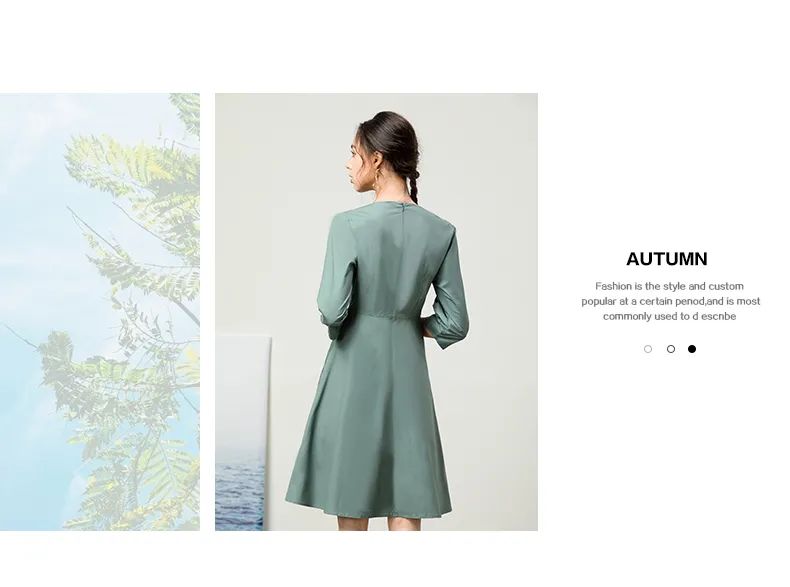Screen dimensions: 790x587
Task: Select the filled black carousel dot
Action: coord(692,349)
